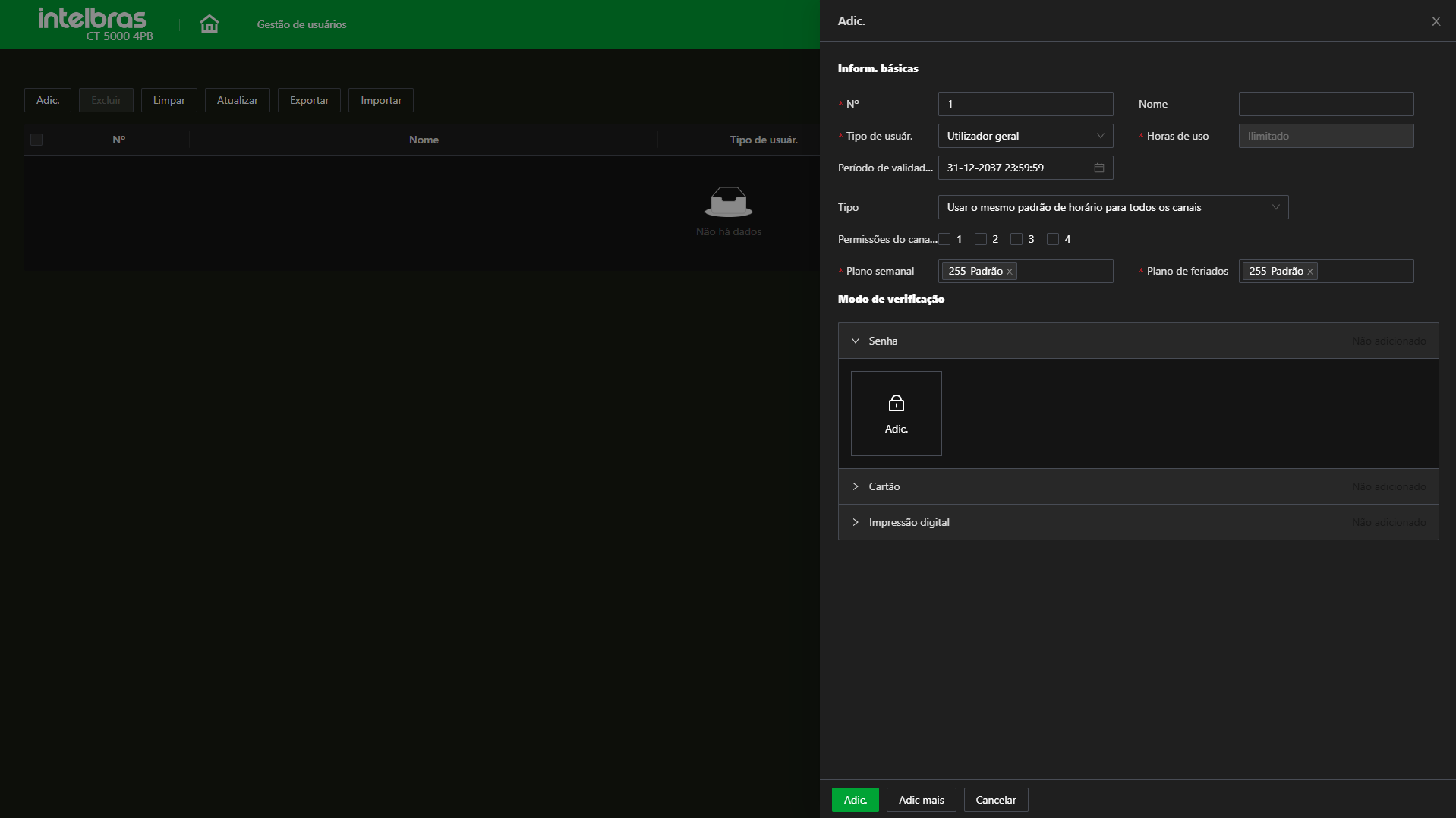Click the home icon in header

click(209, 24)
